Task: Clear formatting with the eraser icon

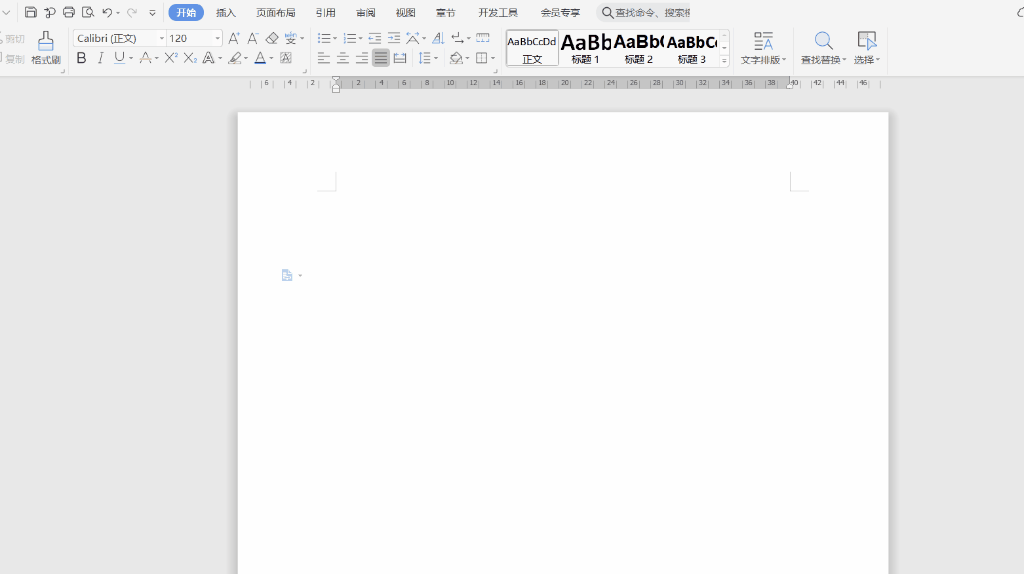Action: coord(272,38)
